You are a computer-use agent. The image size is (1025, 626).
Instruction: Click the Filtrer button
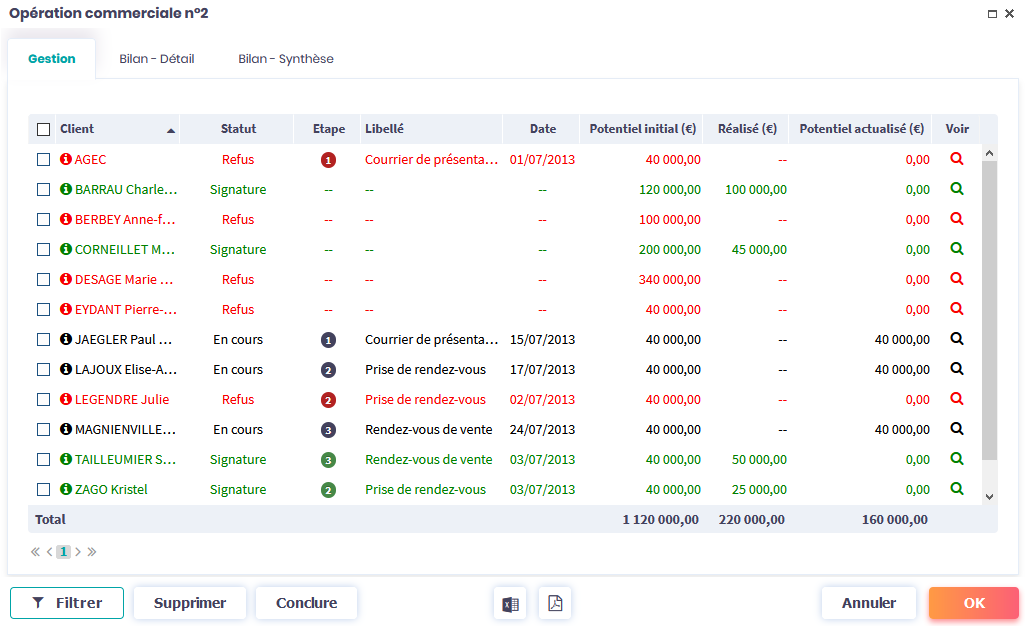[x=67, y=603]
